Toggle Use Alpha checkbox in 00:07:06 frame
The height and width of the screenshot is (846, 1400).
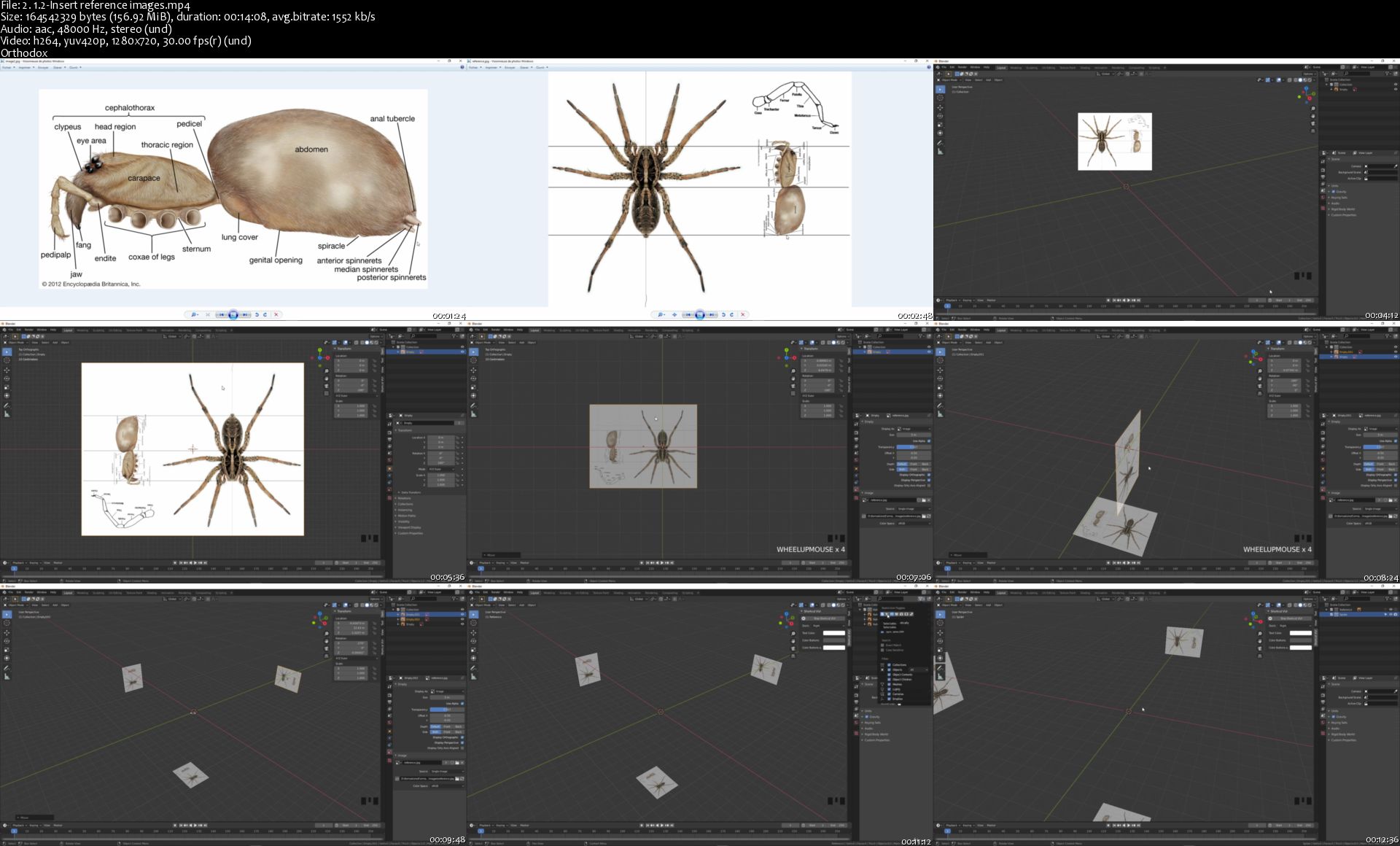[929, 441]
